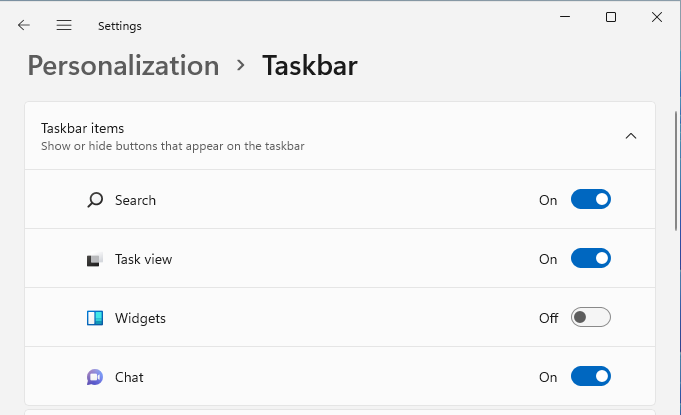The image size is (681, 415).
Task: Click the Taskbar breadcrumb title
Action: point(310,66)
